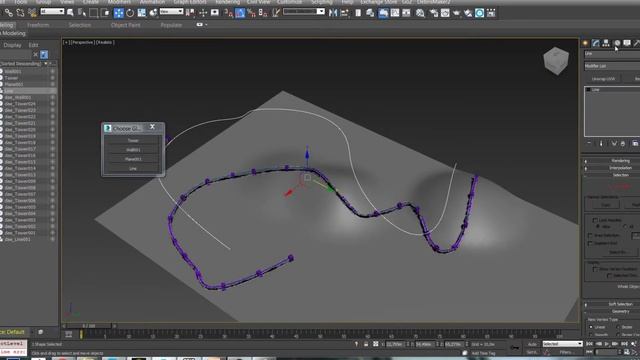Open Render Setup icon
Image resolution: width=640 pixels, height=360 pixels.
pos(433,13)
